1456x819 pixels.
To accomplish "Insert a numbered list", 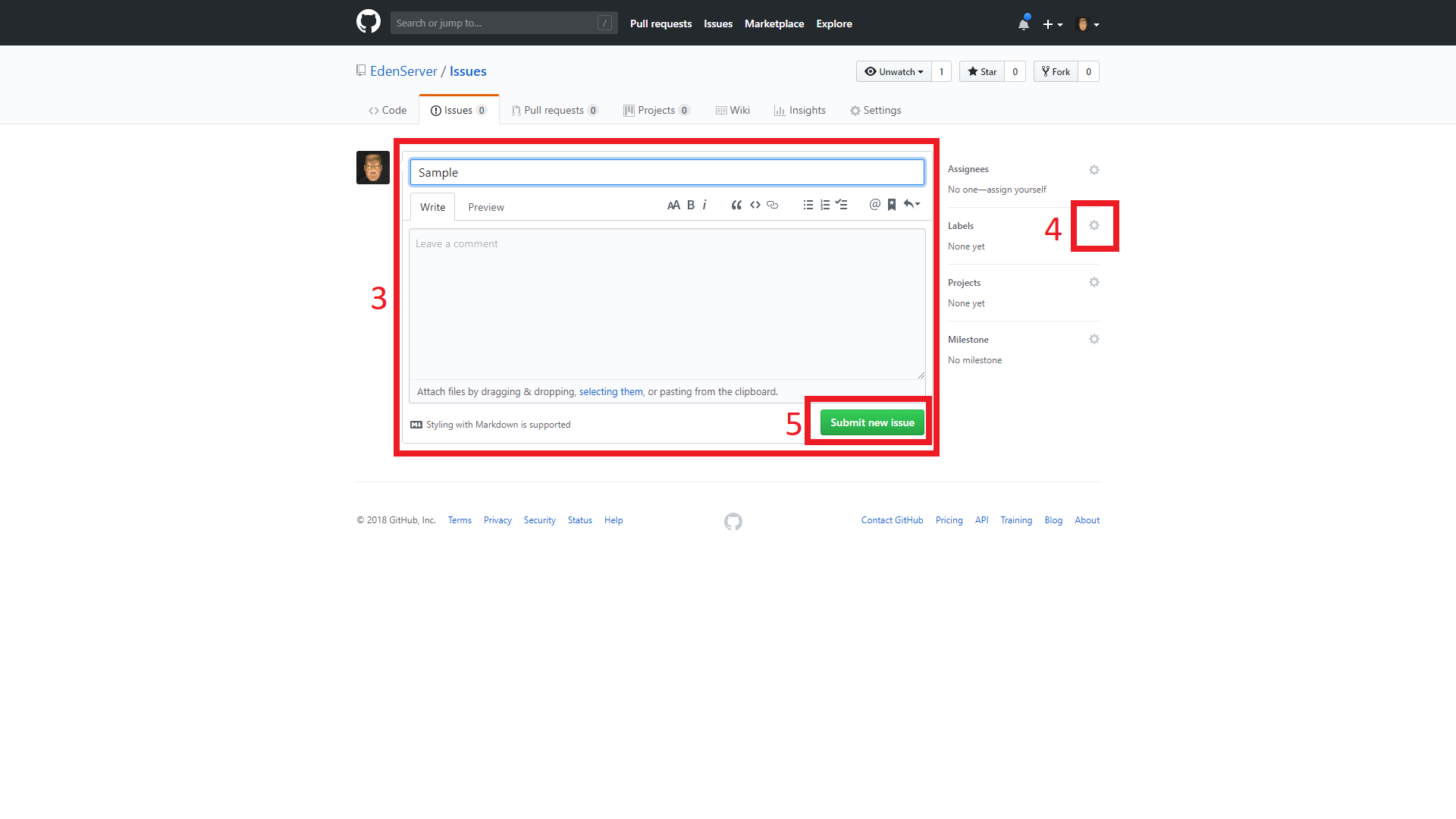I will 825,205.
